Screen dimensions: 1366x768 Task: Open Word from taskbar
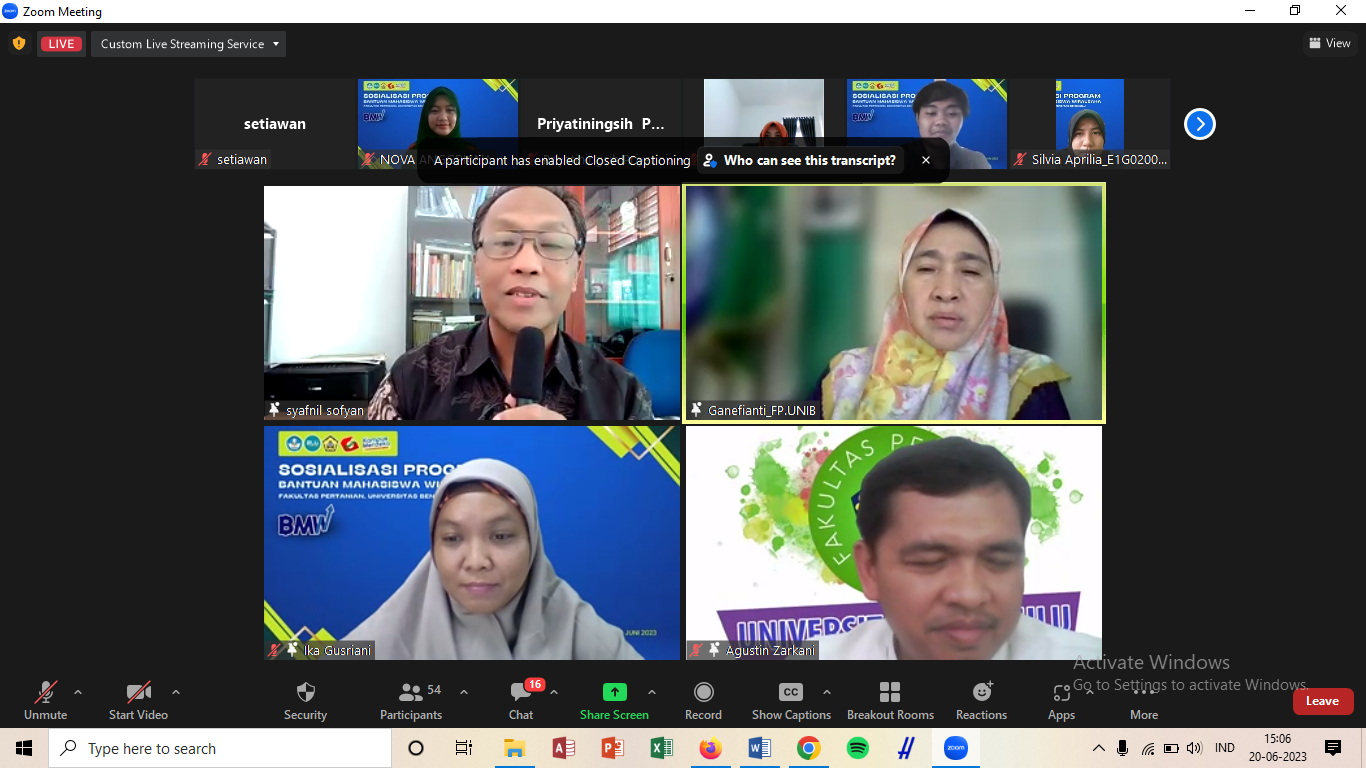pos(759,748)
